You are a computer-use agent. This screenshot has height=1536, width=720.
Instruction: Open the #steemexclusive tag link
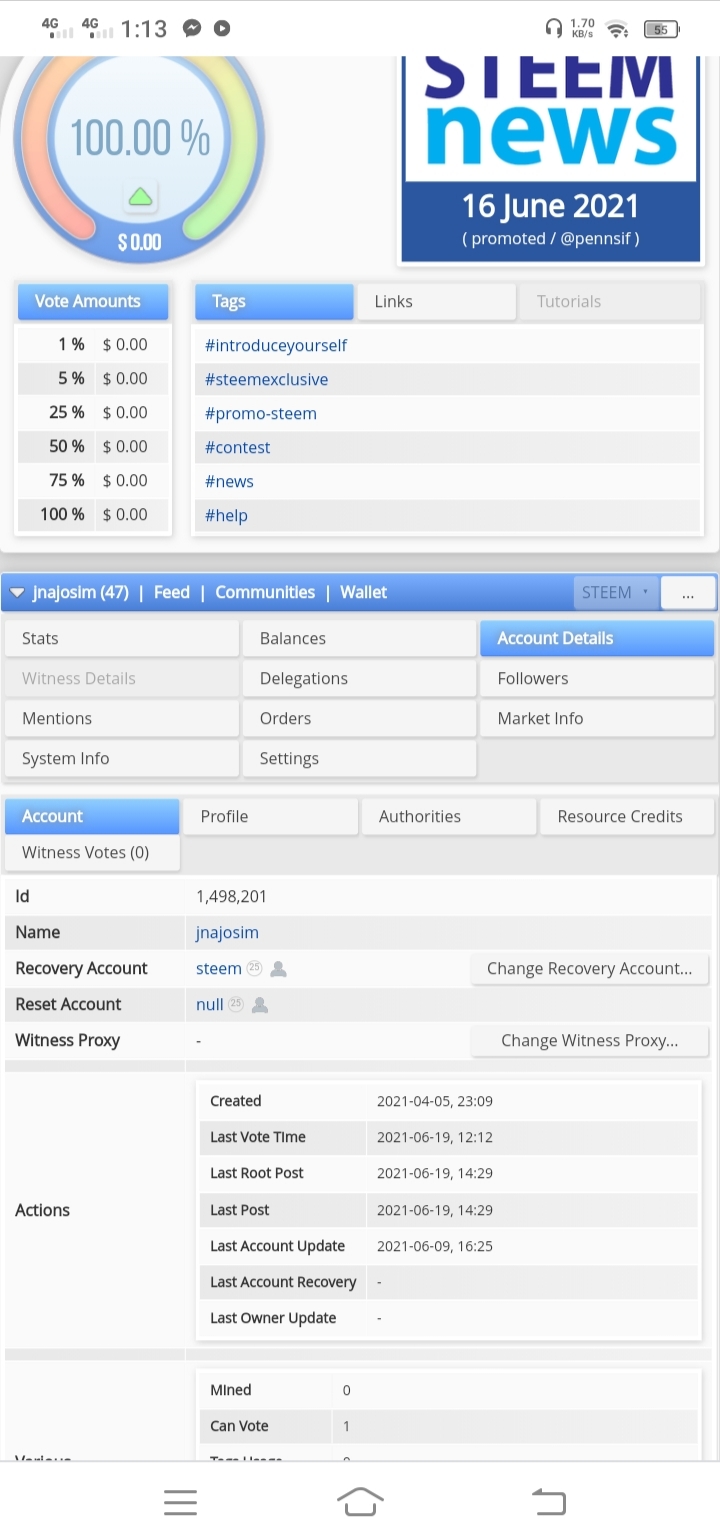266,379
